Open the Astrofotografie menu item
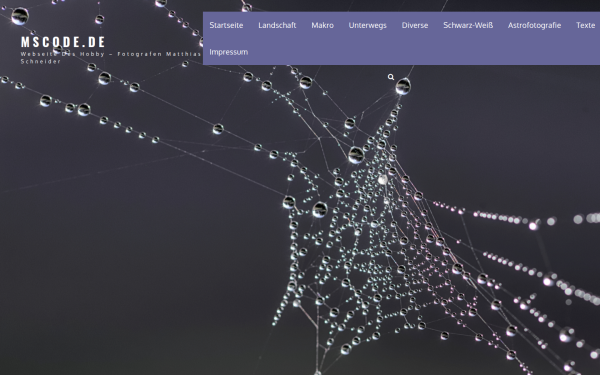 (534, 25)
